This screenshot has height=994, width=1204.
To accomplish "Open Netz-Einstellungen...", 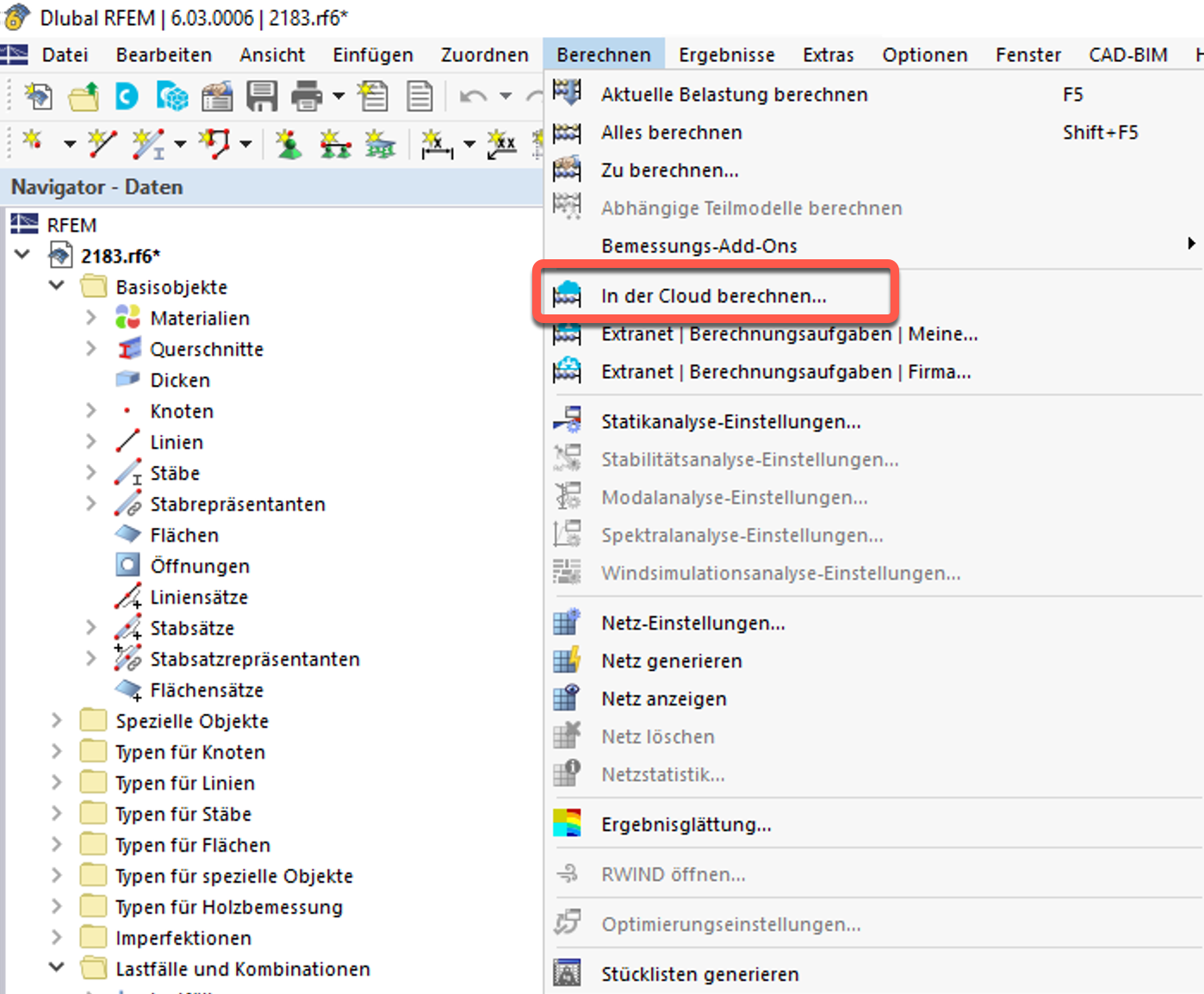I will (x=874, y=623).
